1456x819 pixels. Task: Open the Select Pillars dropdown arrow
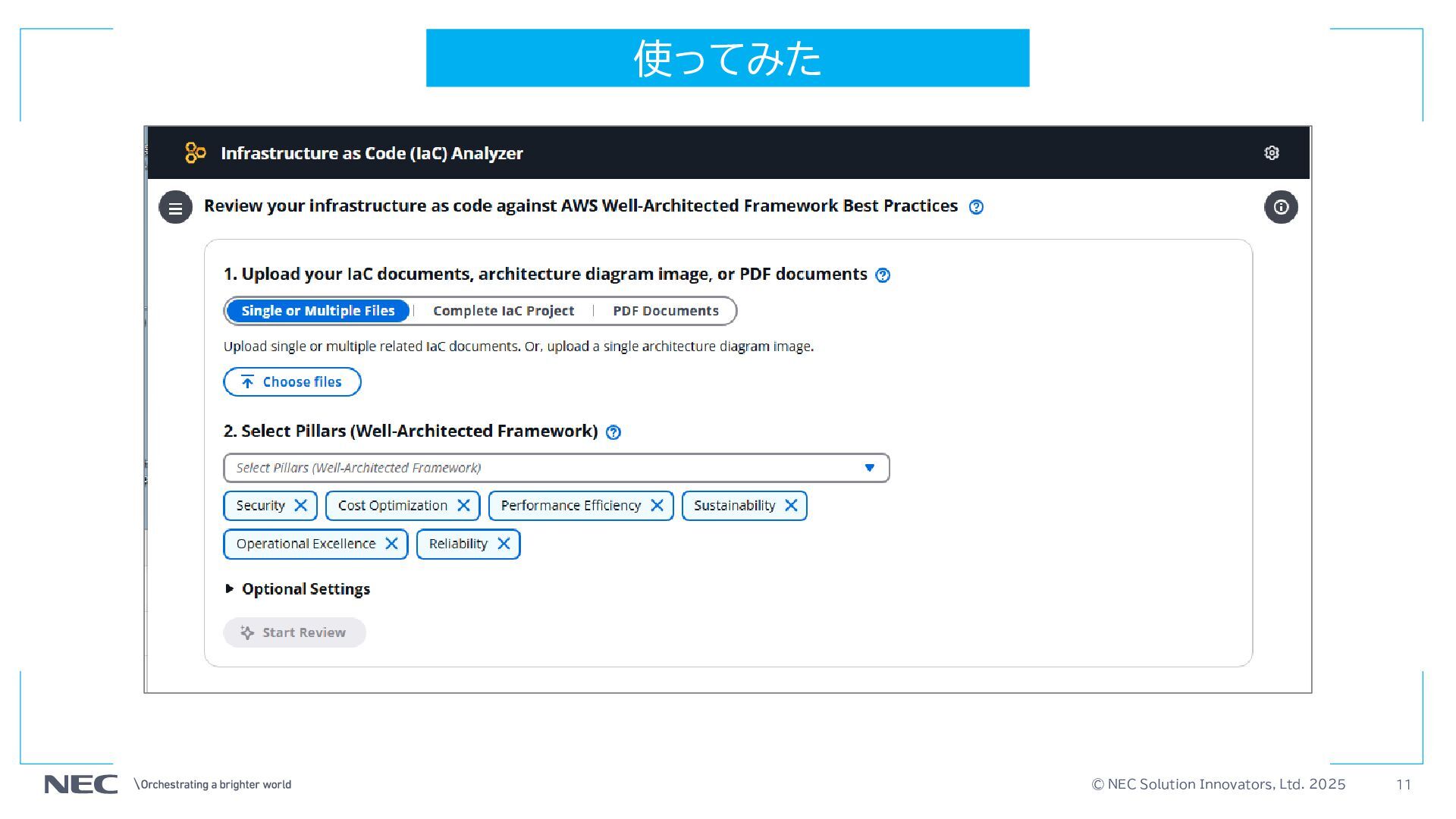pos(870,468)
